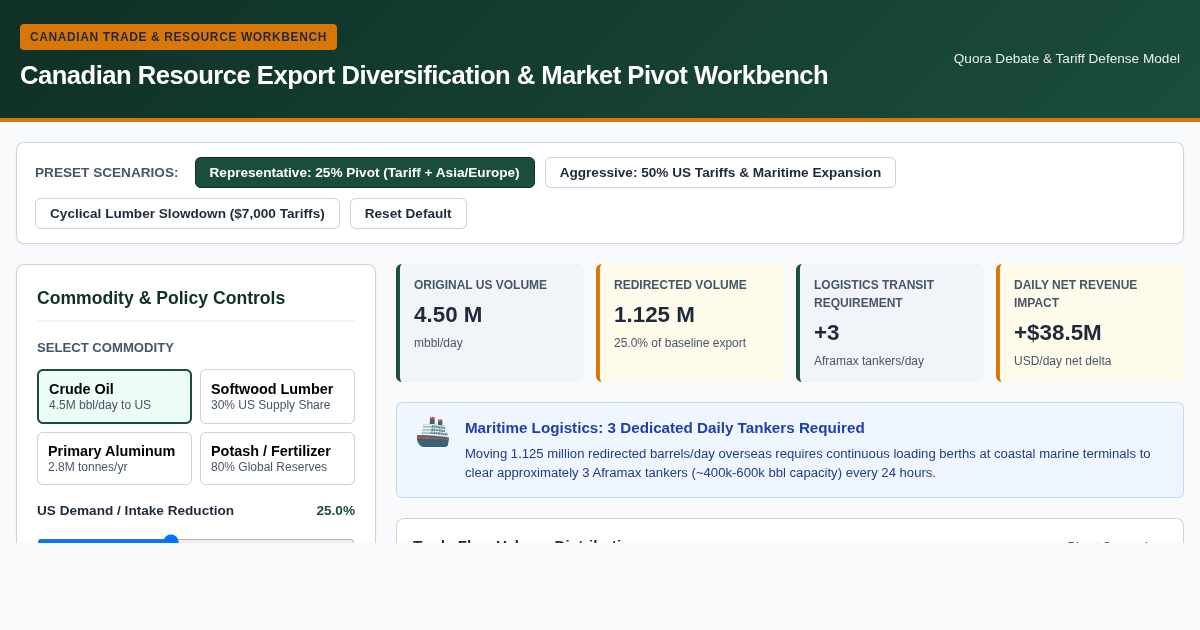Click the SELECT COMMODITY label
The width and height of the screenshot is (1200, 630).
click(105, 348)
